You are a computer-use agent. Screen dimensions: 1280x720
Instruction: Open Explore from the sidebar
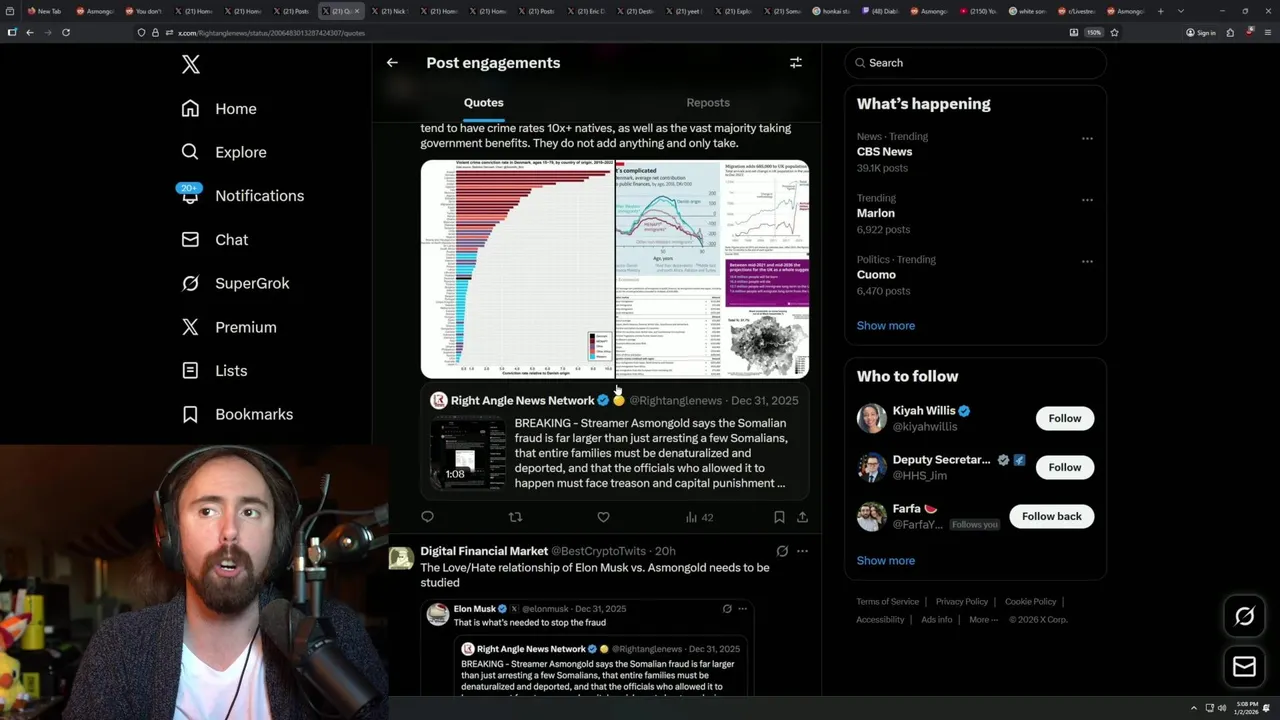click(224, 152)
